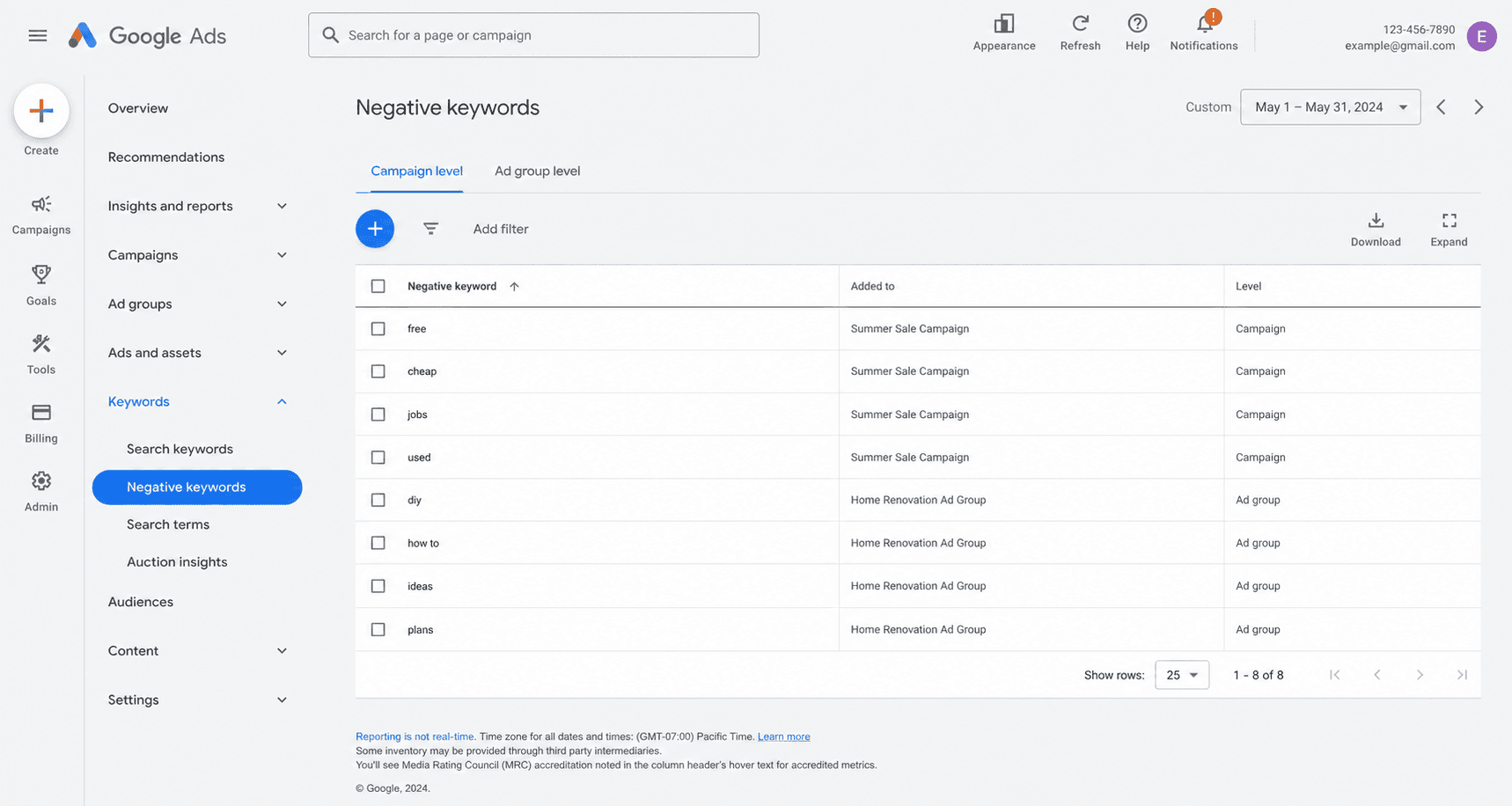Click the sort arrow on Negative keyword column

[515, 286]
